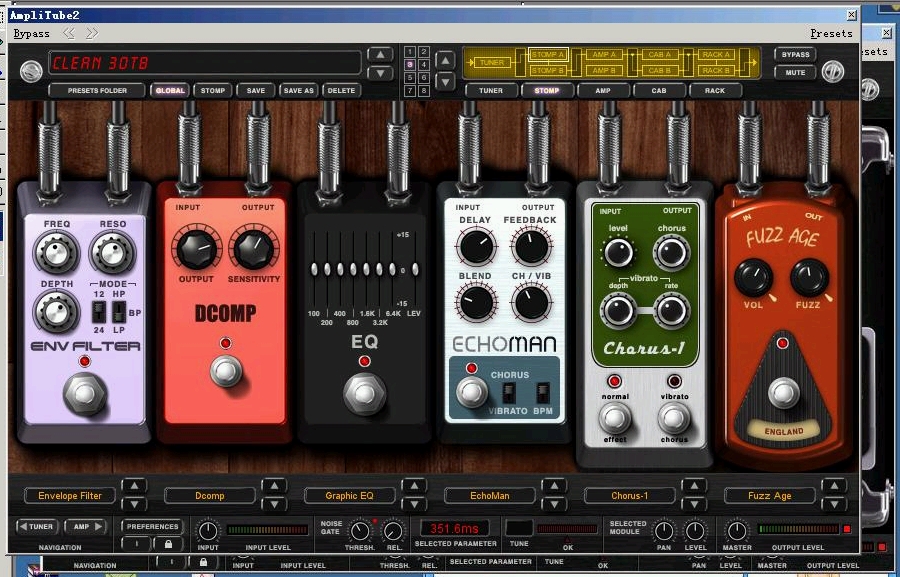This screenshot has width=900, height=577.
Task: Click the preset up arrow beside CLEAN 30TB
Action: pos(380,55)
